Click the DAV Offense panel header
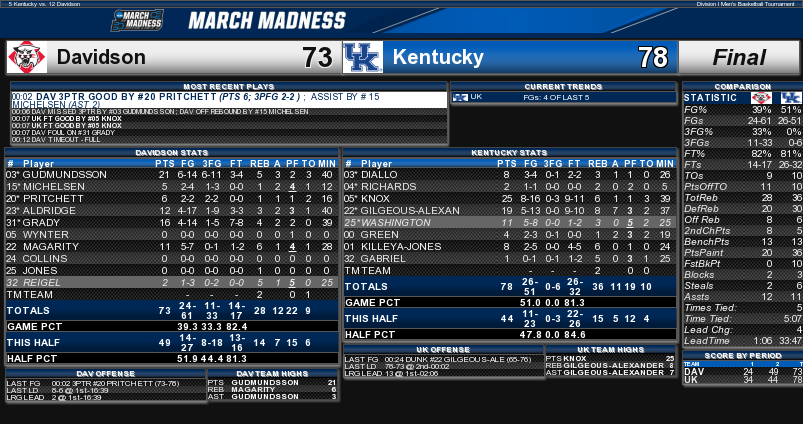The width and height of the screenshot is (803, 424). pyautogui.click(x=106, y=374)
